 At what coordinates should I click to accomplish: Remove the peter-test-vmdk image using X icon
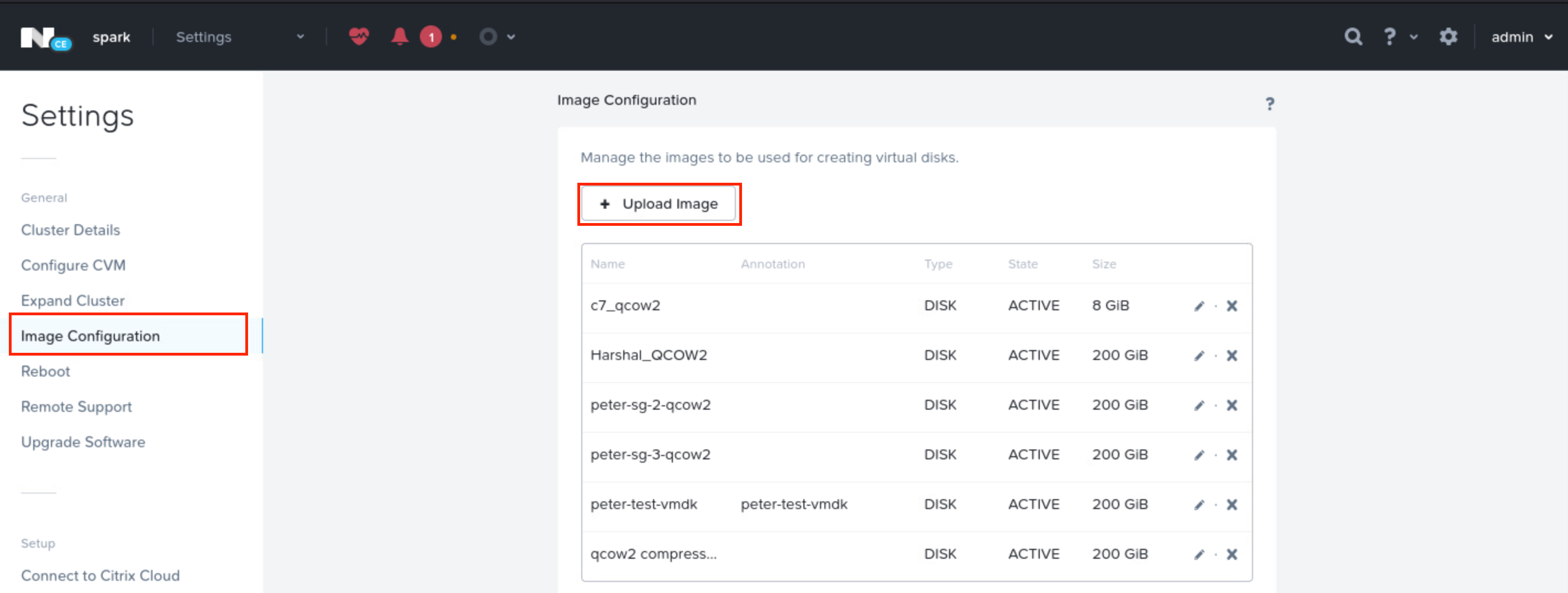tap(1232, 504)
